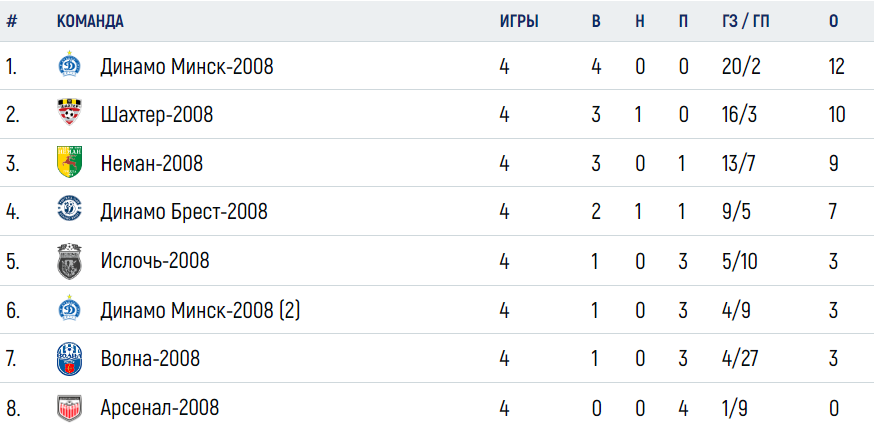
Task: Open the Динамо Минск-2008 team link in row 1
Action: (x=187, y=67)
